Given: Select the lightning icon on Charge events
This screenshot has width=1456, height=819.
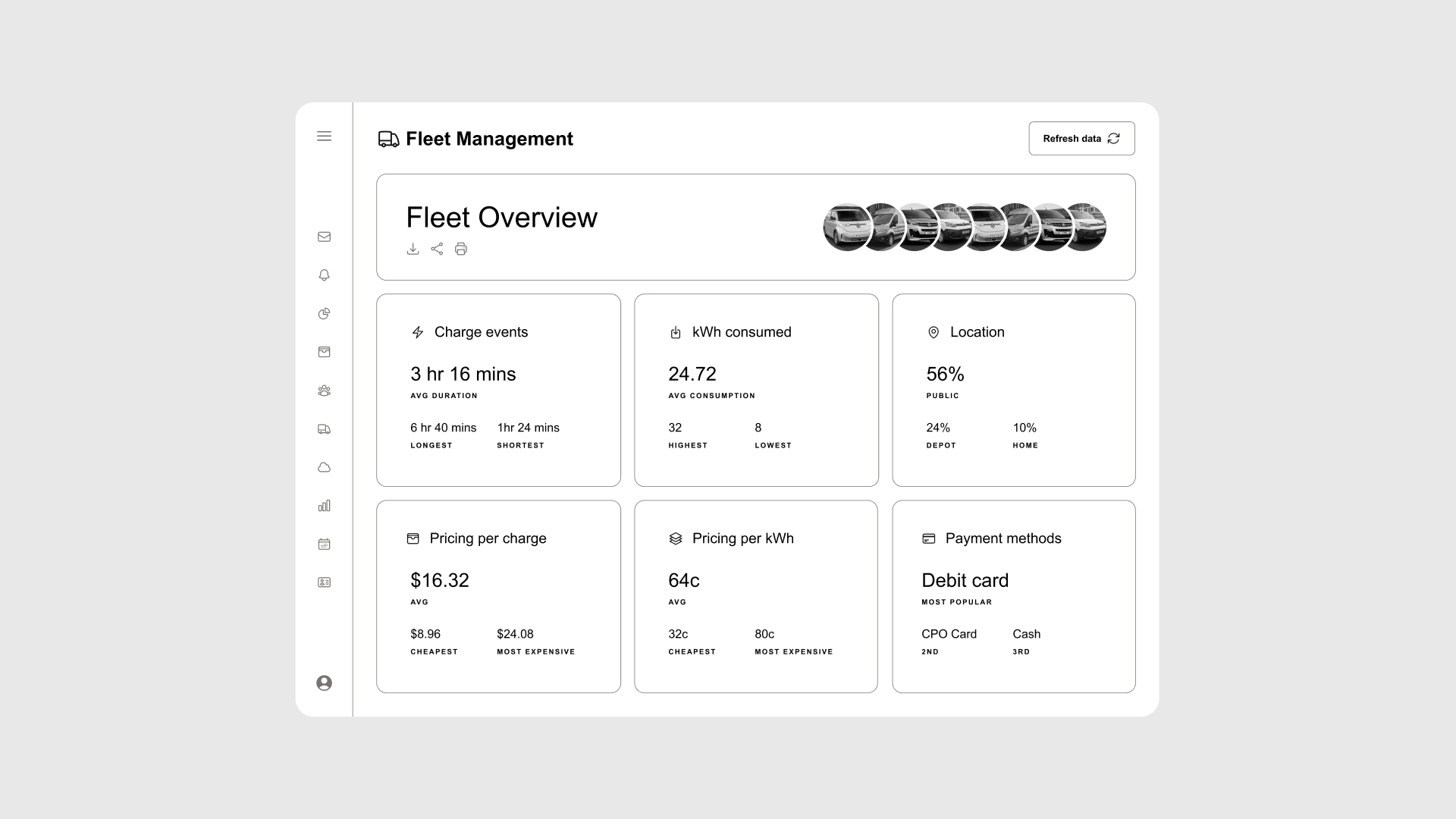Looking at the screenshot, I should pyautogui.click(x=418, y=331).
